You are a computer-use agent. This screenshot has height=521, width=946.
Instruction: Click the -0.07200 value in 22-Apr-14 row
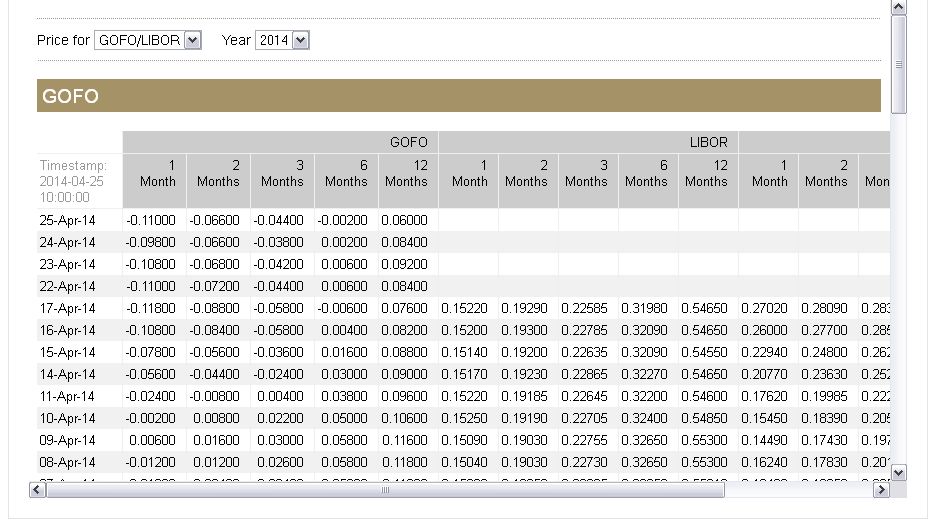point(215,286)
